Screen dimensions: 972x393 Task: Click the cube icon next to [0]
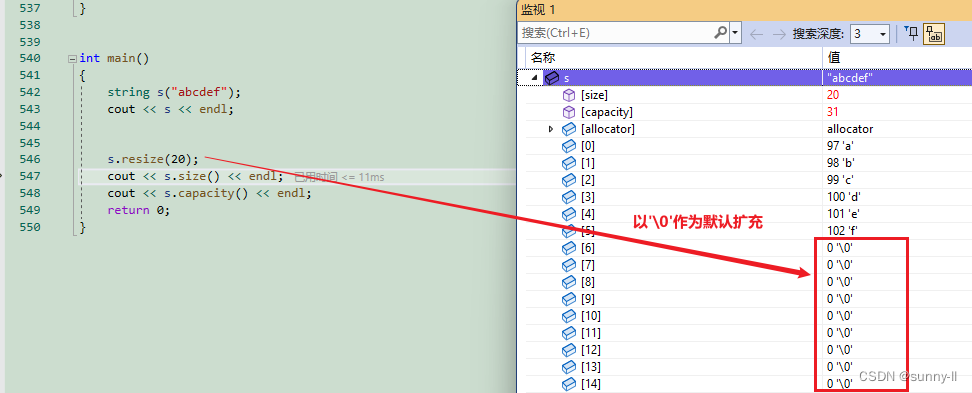coord(568,146)
